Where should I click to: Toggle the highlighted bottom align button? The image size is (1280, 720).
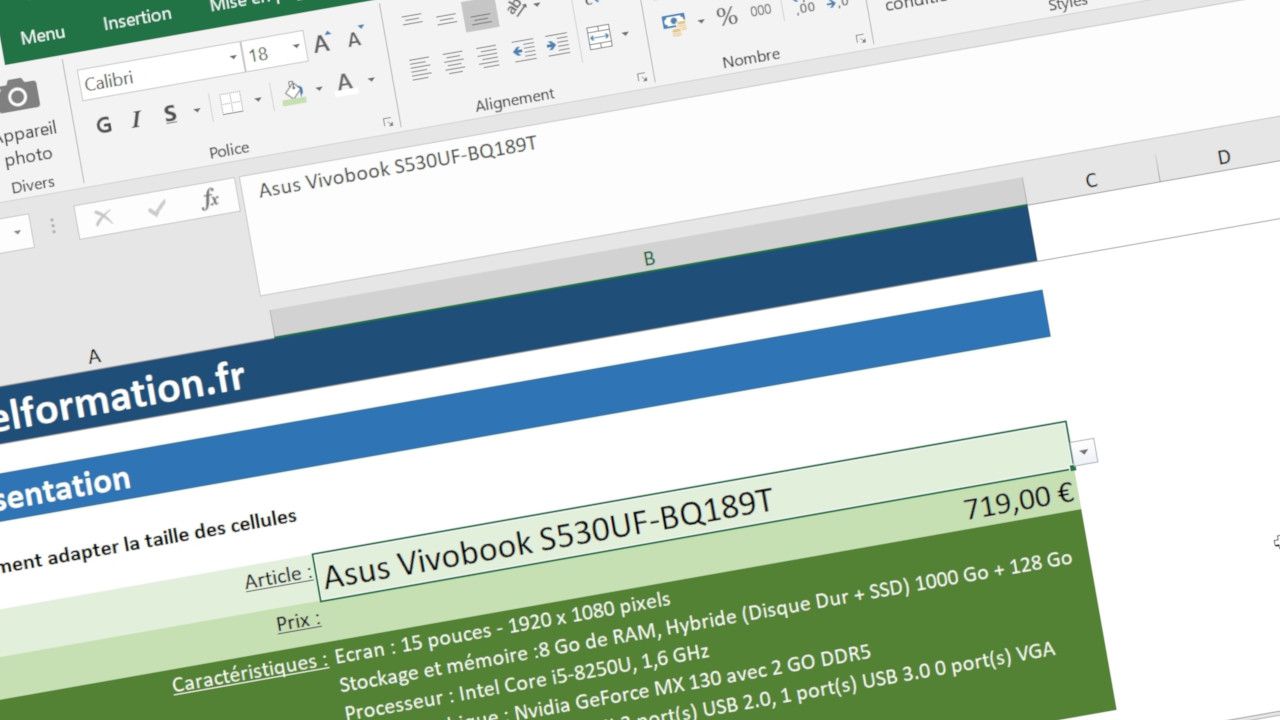click(481, 14)
